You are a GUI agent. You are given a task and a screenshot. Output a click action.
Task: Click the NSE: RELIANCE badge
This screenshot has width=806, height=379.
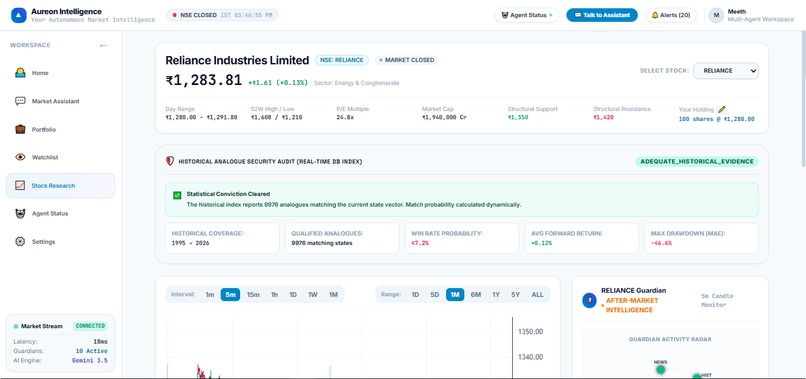coord(342,60)
